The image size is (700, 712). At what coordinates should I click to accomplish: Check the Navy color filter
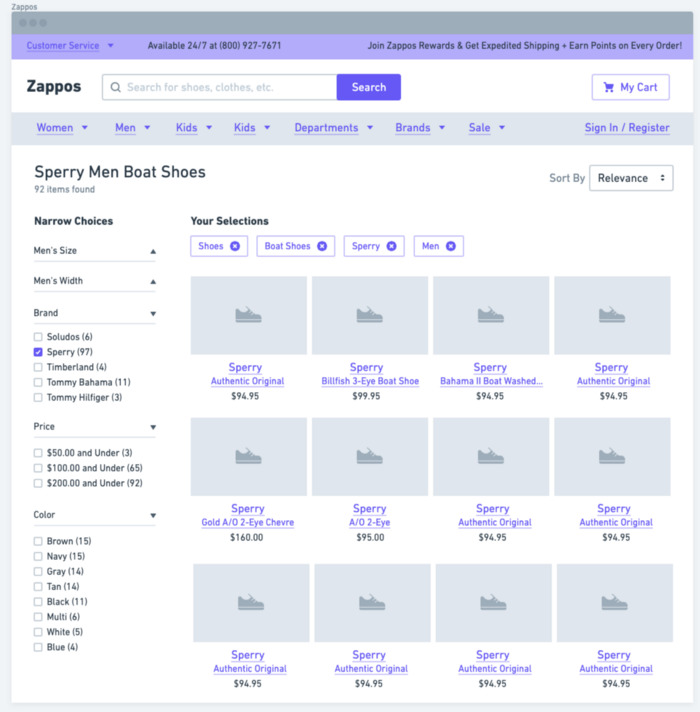pos(38,556)
